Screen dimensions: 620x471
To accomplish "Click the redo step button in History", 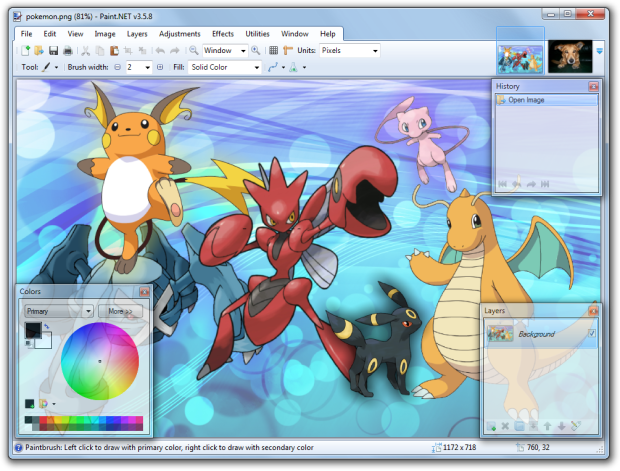I will click(x=531, y=184).
